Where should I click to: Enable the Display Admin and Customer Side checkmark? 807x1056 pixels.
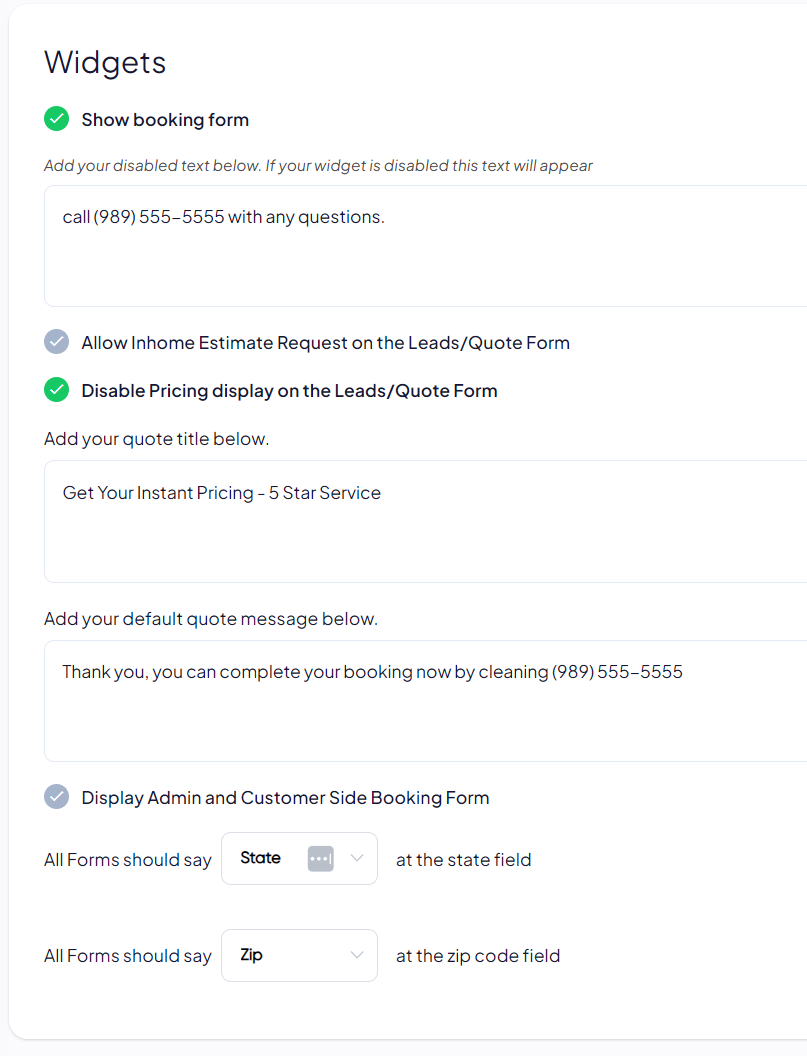pos(57,797)
